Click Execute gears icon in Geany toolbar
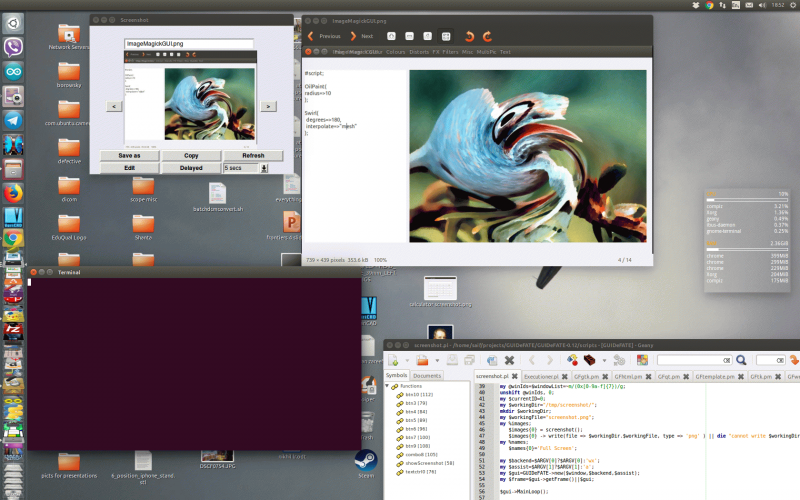This screenshot has width=800, height=500. (x=619, y=360)
